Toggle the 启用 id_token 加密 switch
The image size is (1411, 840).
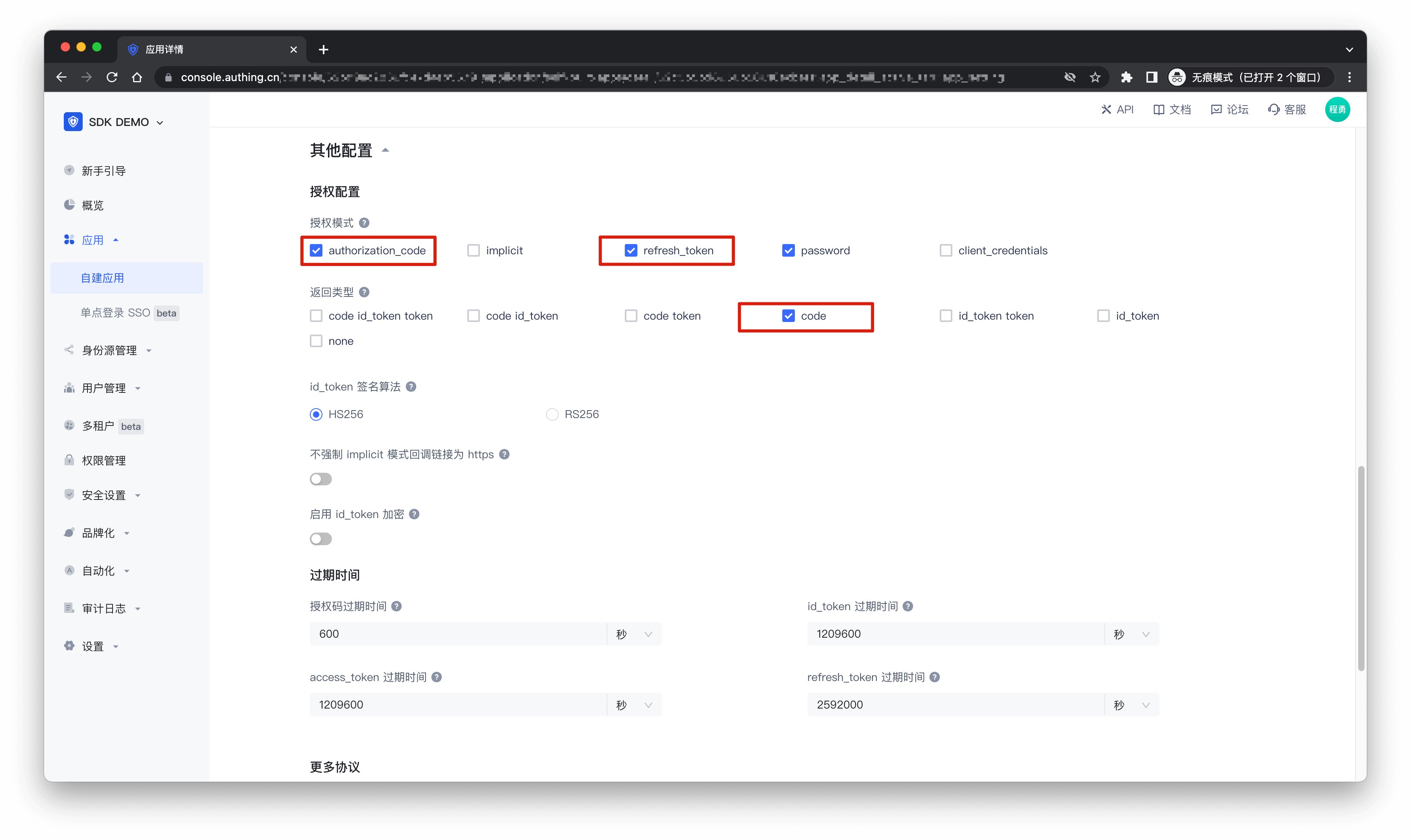[320, 539]
